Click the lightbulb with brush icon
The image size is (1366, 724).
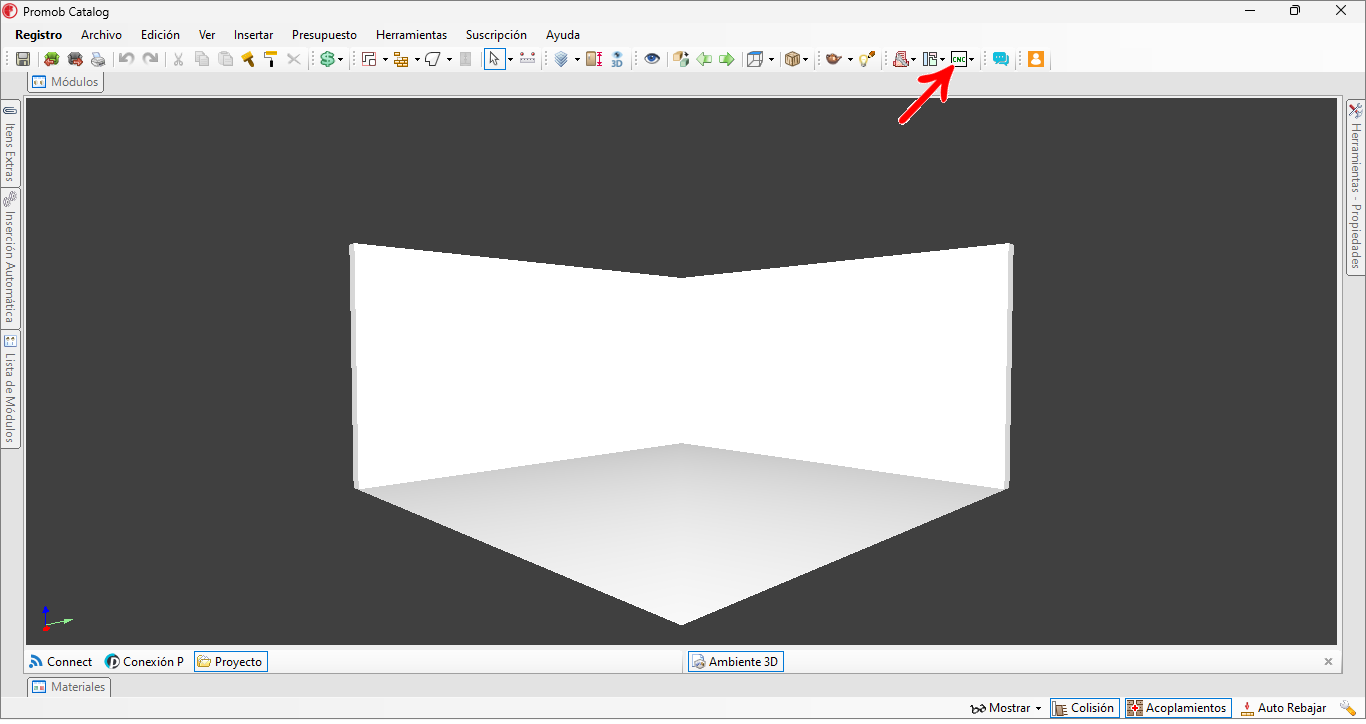tap(867, 59)
